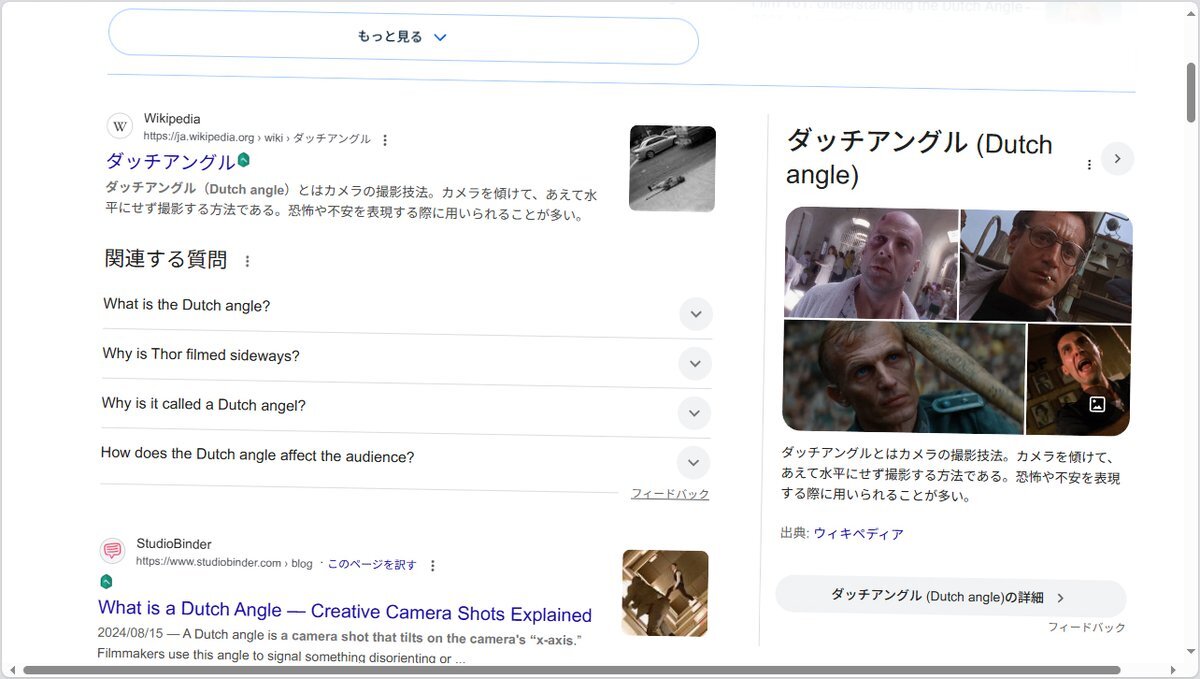Click the もっと見る button
The image size is (1200, 679).
click(403, 37)
